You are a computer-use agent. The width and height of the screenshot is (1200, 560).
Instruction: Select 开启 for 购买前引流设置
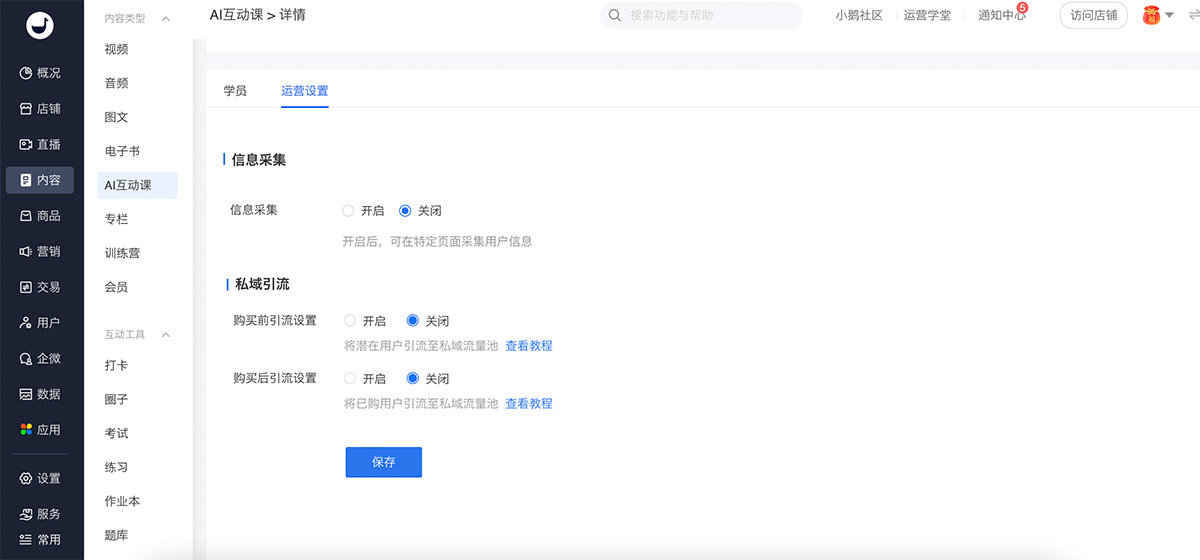click(x=349, y=321)
